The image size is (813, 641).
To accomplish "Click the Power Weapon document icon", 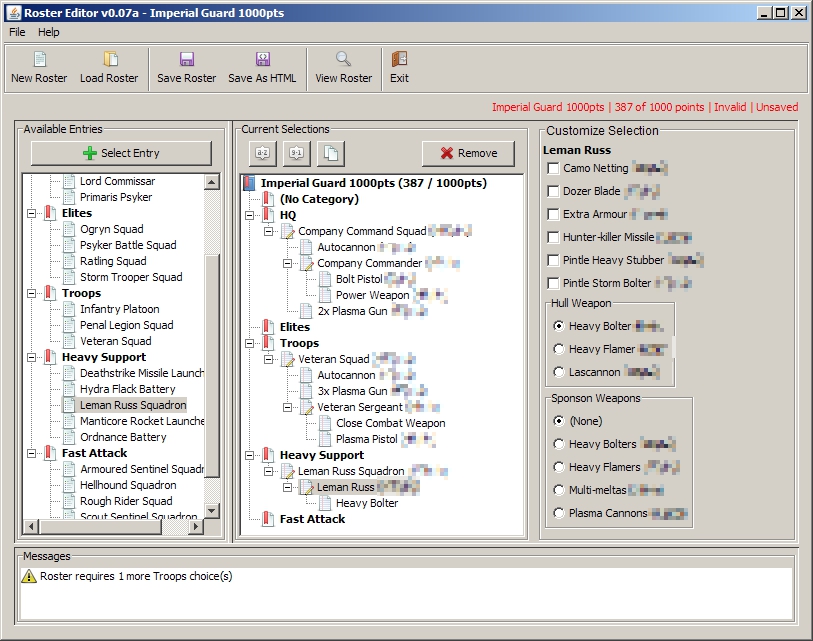I will tap(325, 295).
